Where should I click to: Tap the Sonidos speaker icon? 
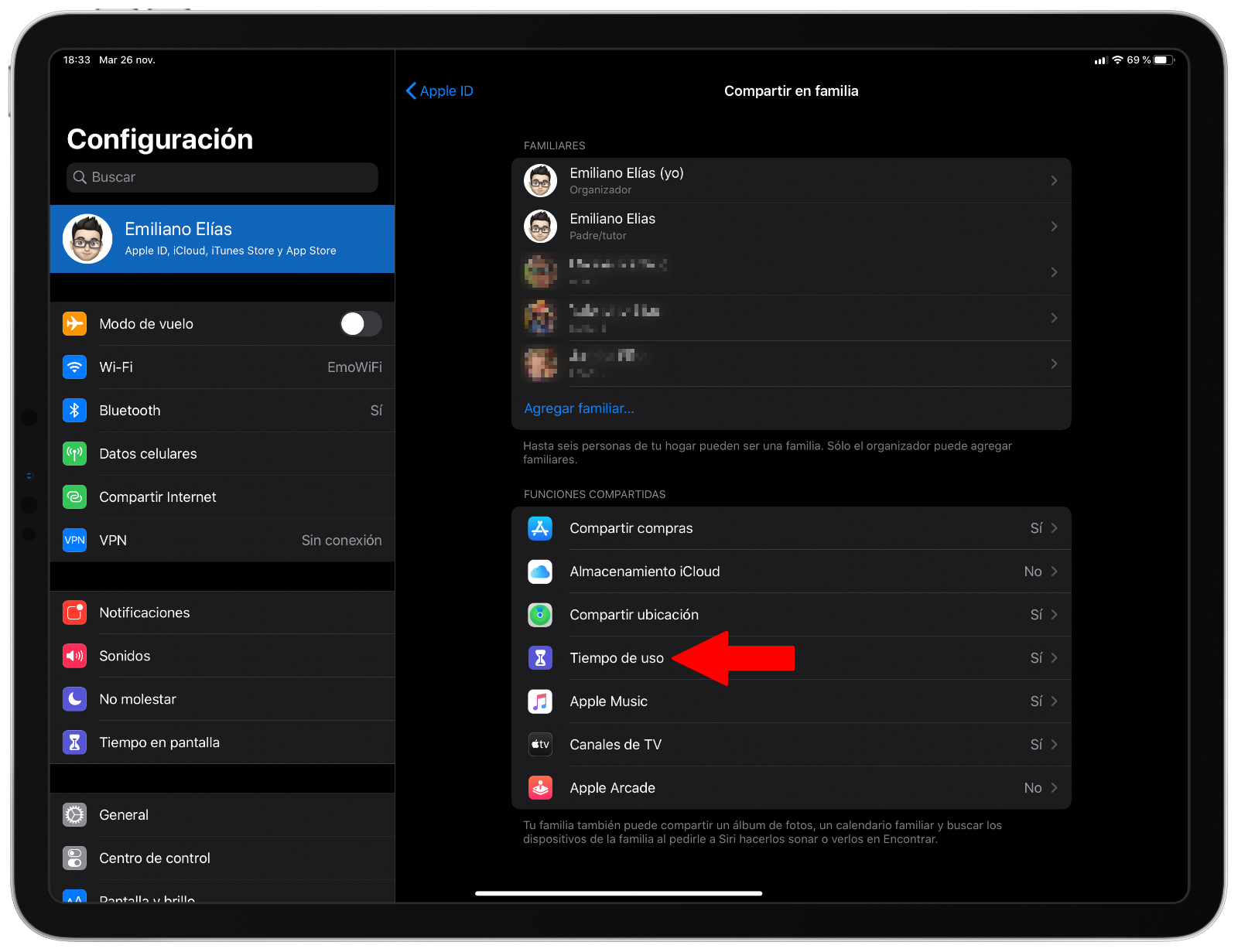74,656
